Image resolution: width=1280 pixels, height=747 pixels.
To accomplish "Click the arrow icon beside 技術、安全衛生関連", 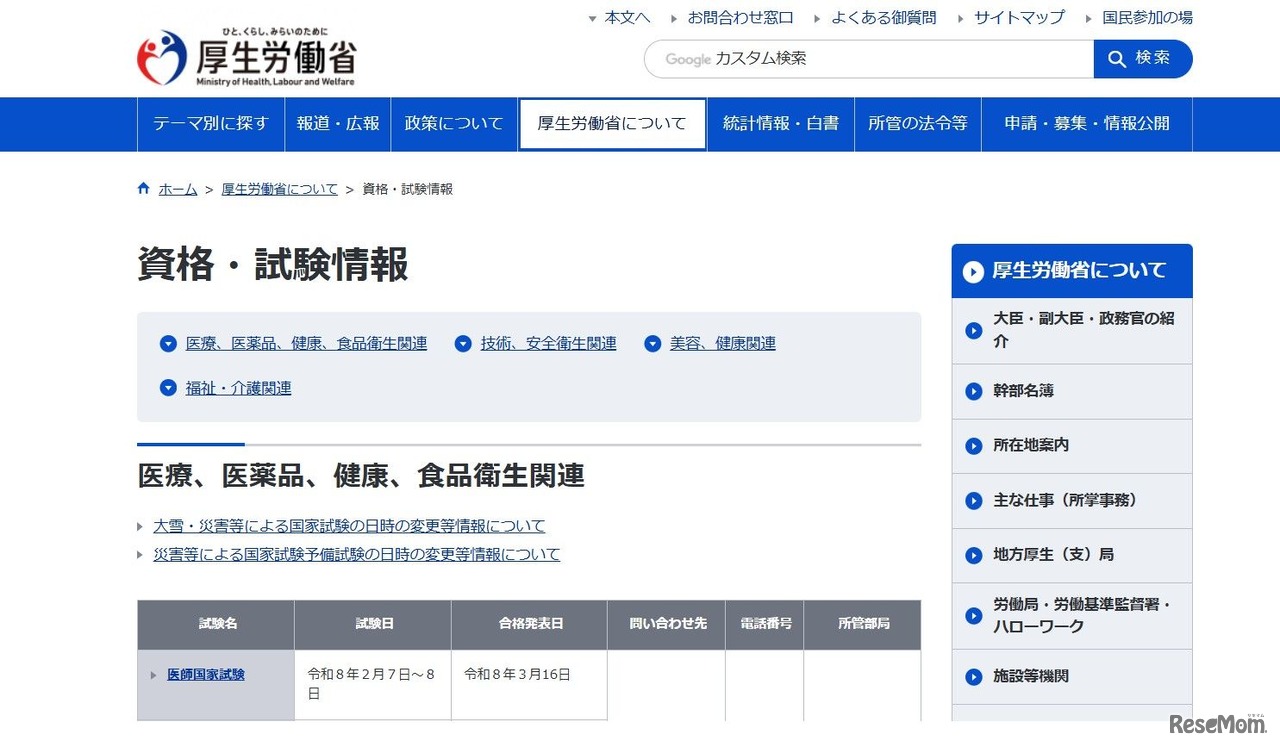I will click(463, 343).
